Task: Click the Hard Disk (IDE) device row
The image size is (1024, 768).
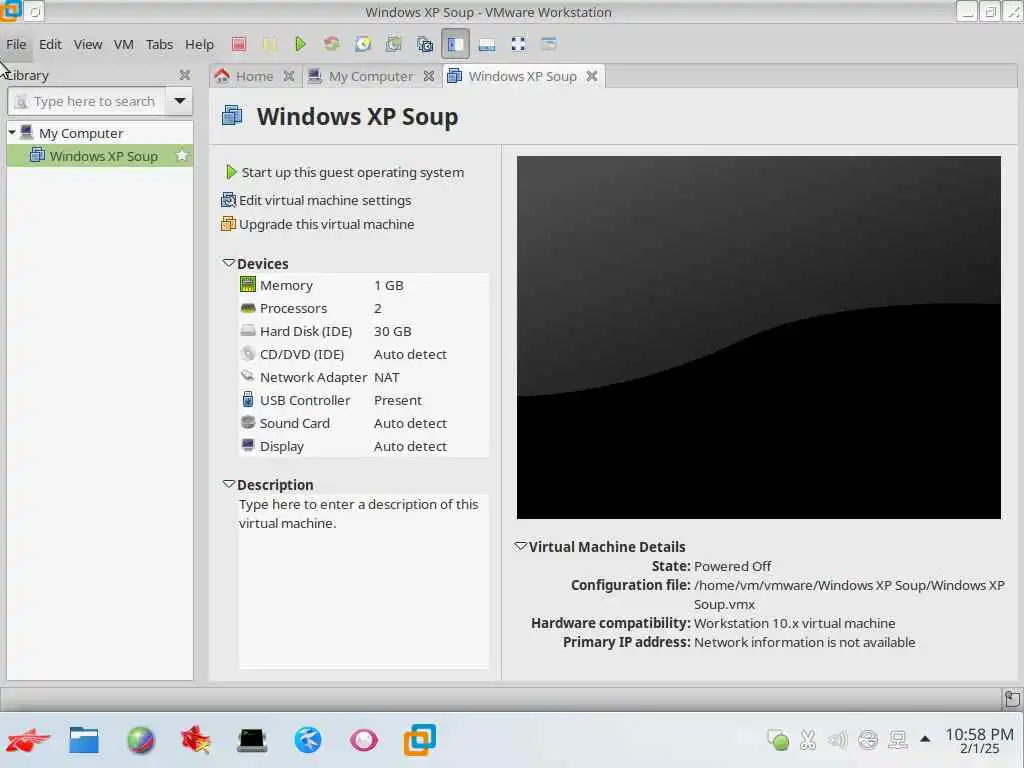Action: tap(364, 331)
